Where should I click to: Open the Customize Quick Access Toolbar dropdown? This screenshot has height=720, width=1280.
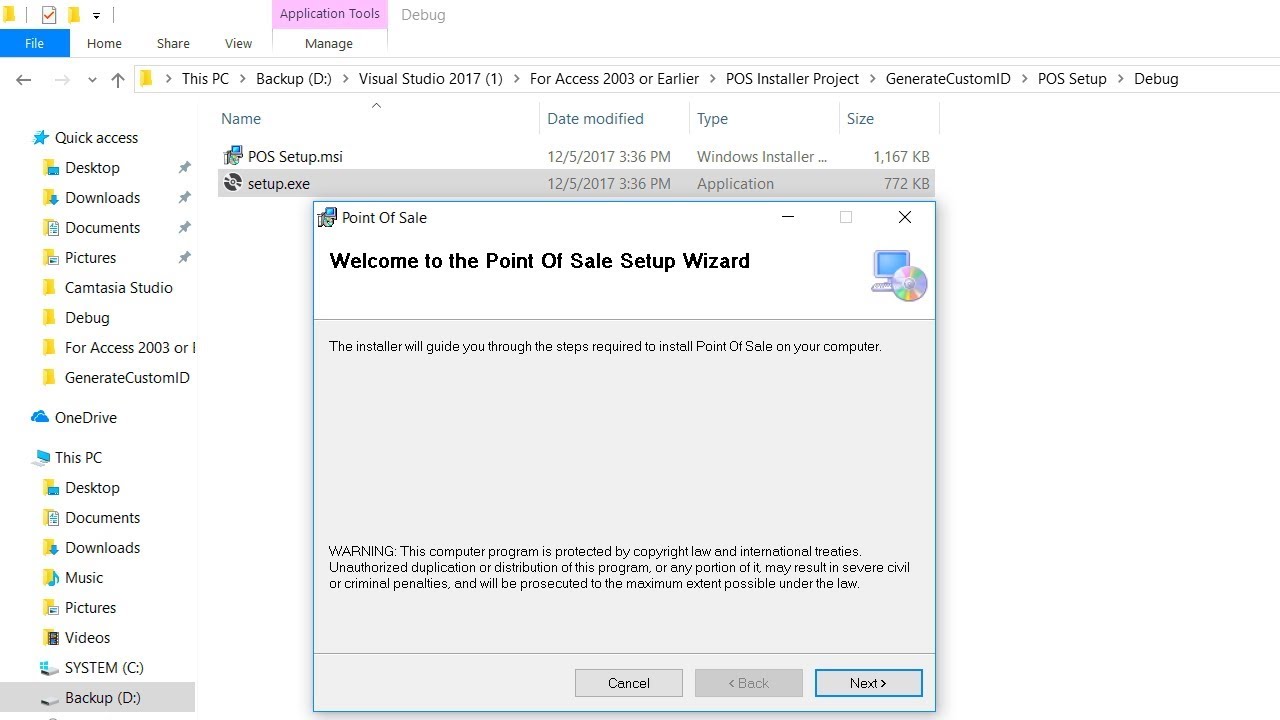click(96, 16)
